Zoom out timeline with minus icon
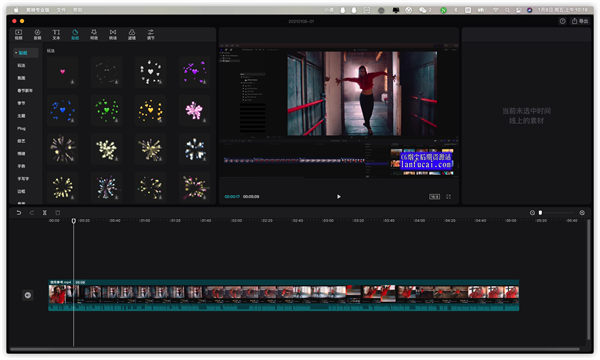This screenshot has height=360, width=600. coord(532,213)
